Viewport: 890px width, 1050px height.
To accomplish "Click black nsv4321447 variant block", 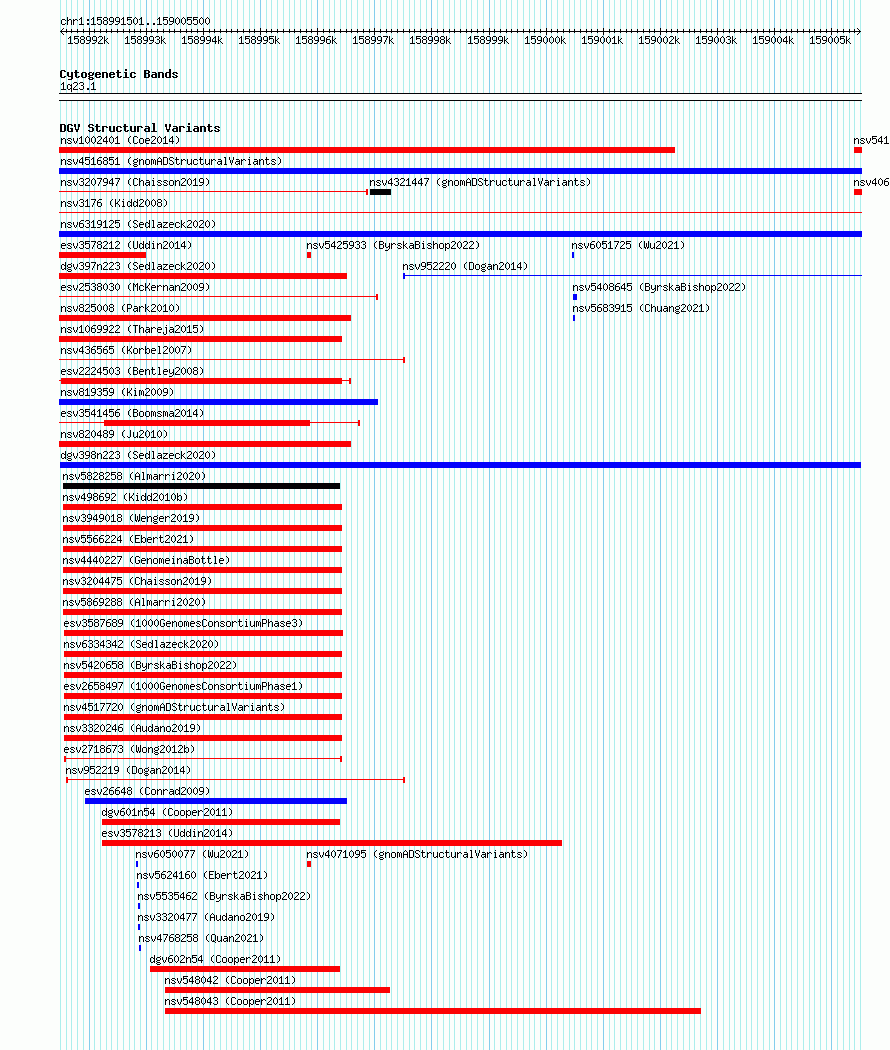I will tap(380, 192).
